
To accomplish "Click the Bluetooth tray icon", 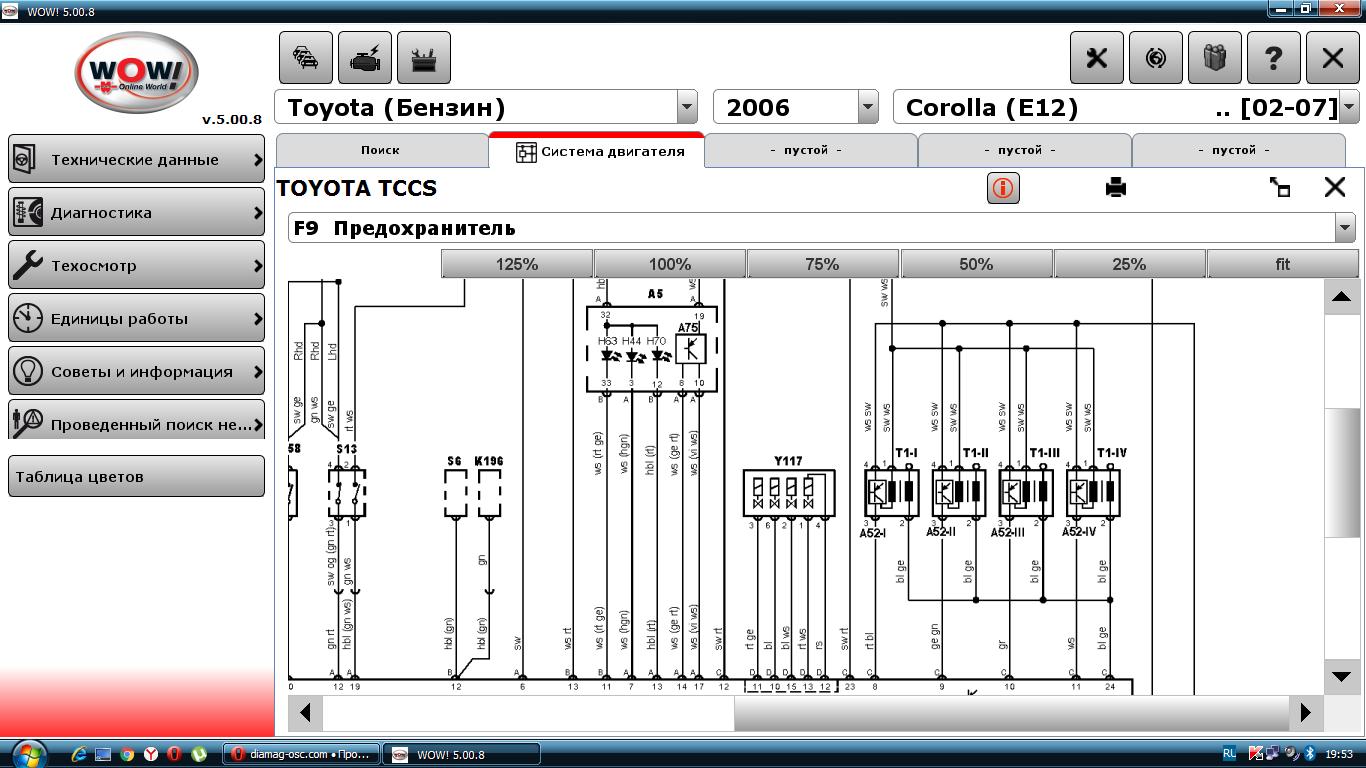I will coord(1310,754).
